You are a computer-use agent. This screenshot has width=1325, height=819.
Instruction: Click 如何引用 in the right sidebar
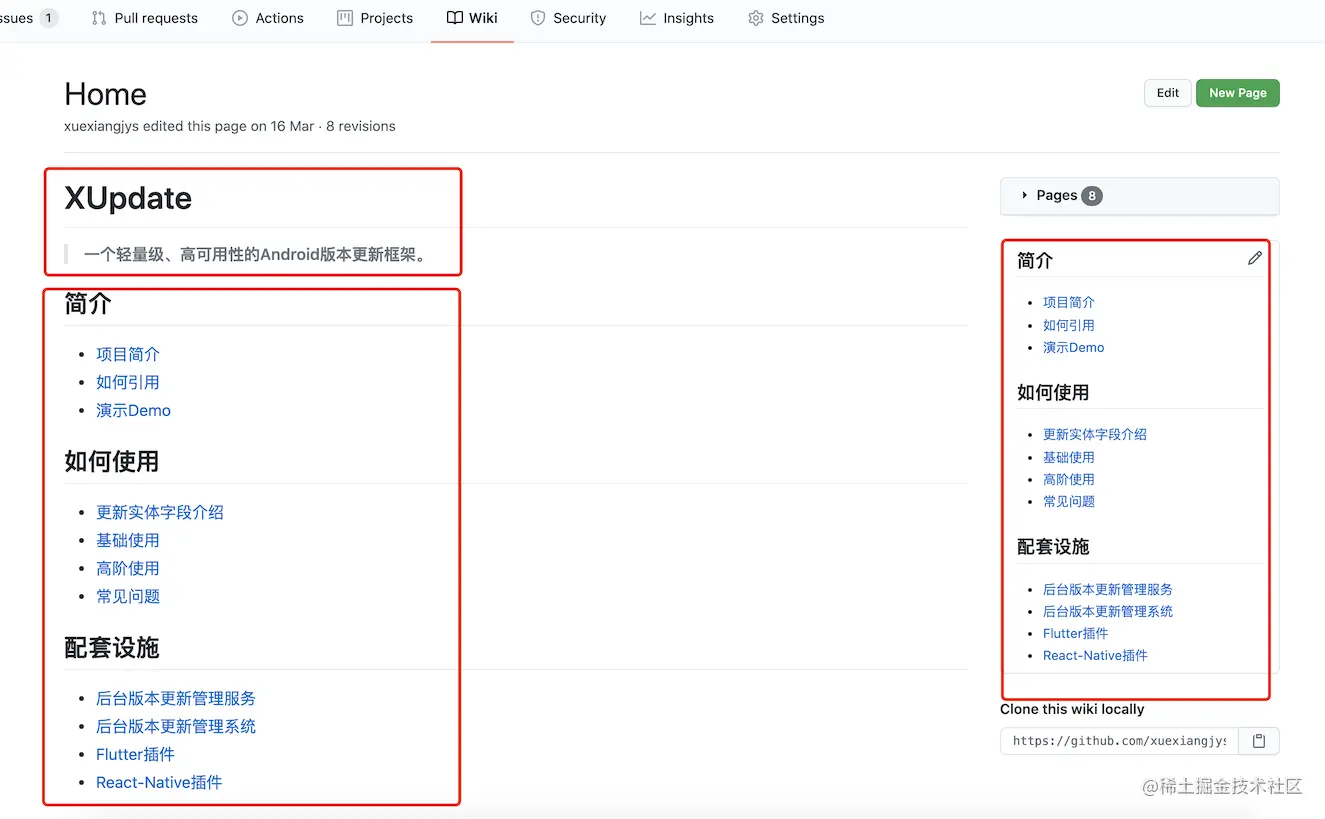[1069, 325]
